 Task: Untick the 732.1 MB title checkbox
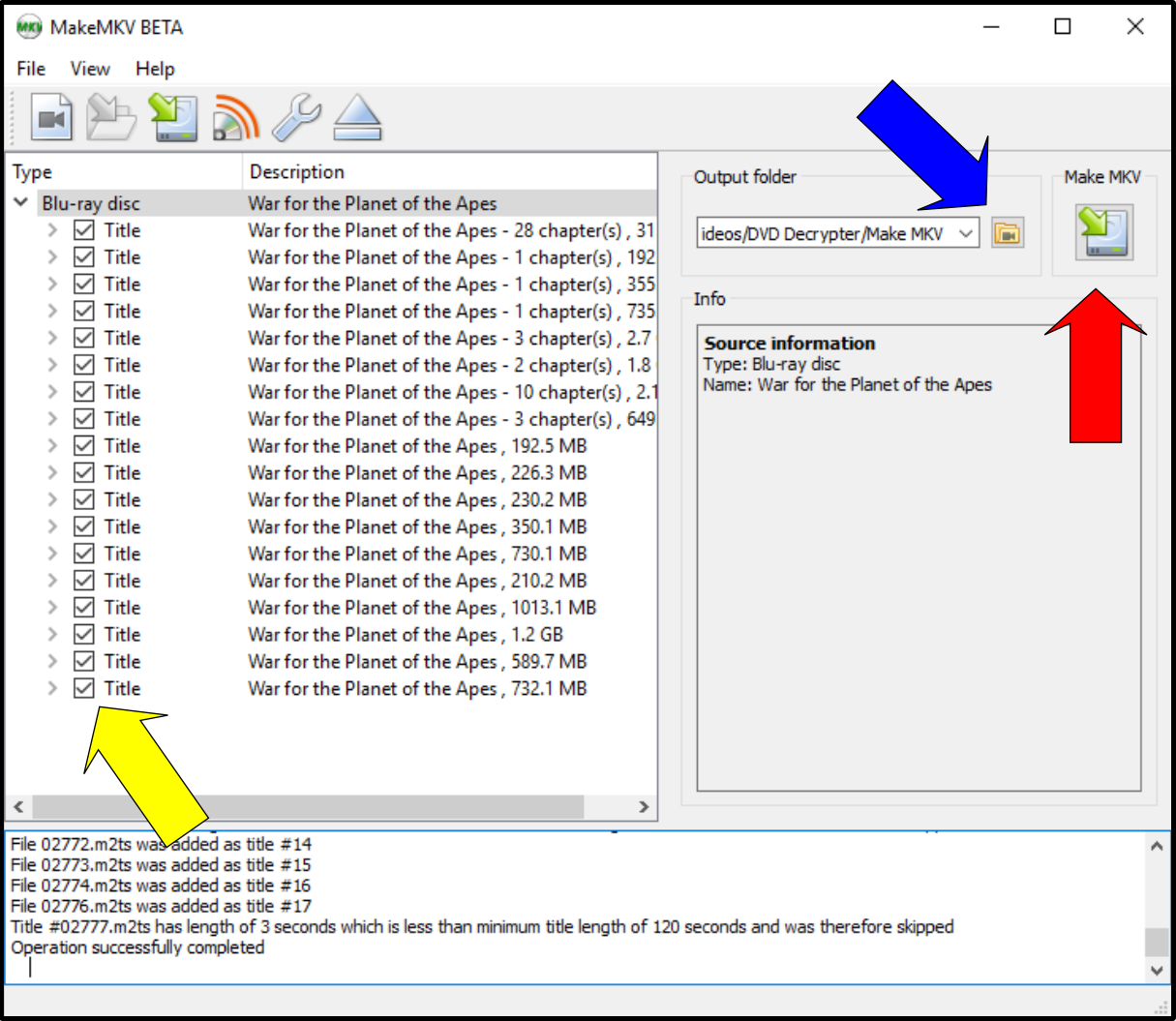84,689
